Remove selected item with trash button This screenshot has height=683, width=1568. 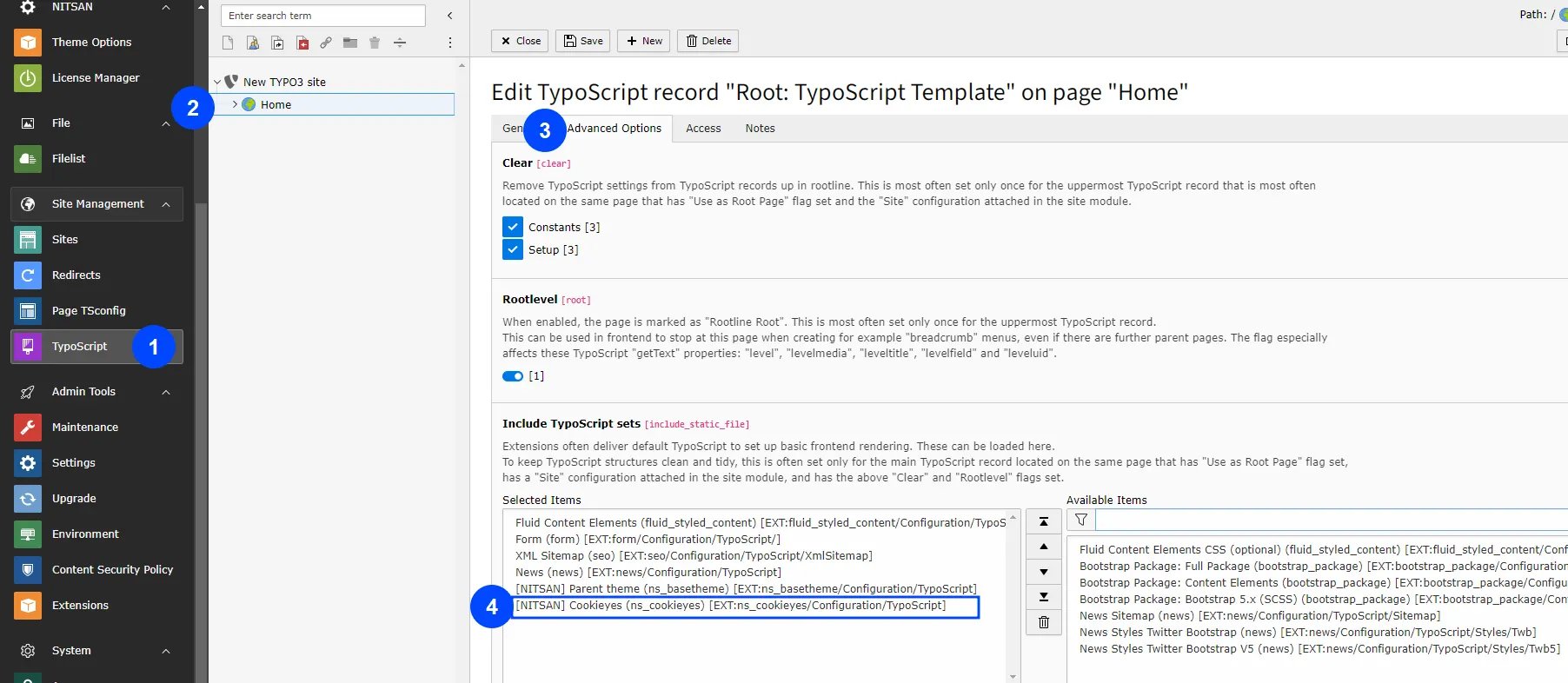pos(1044,622)
